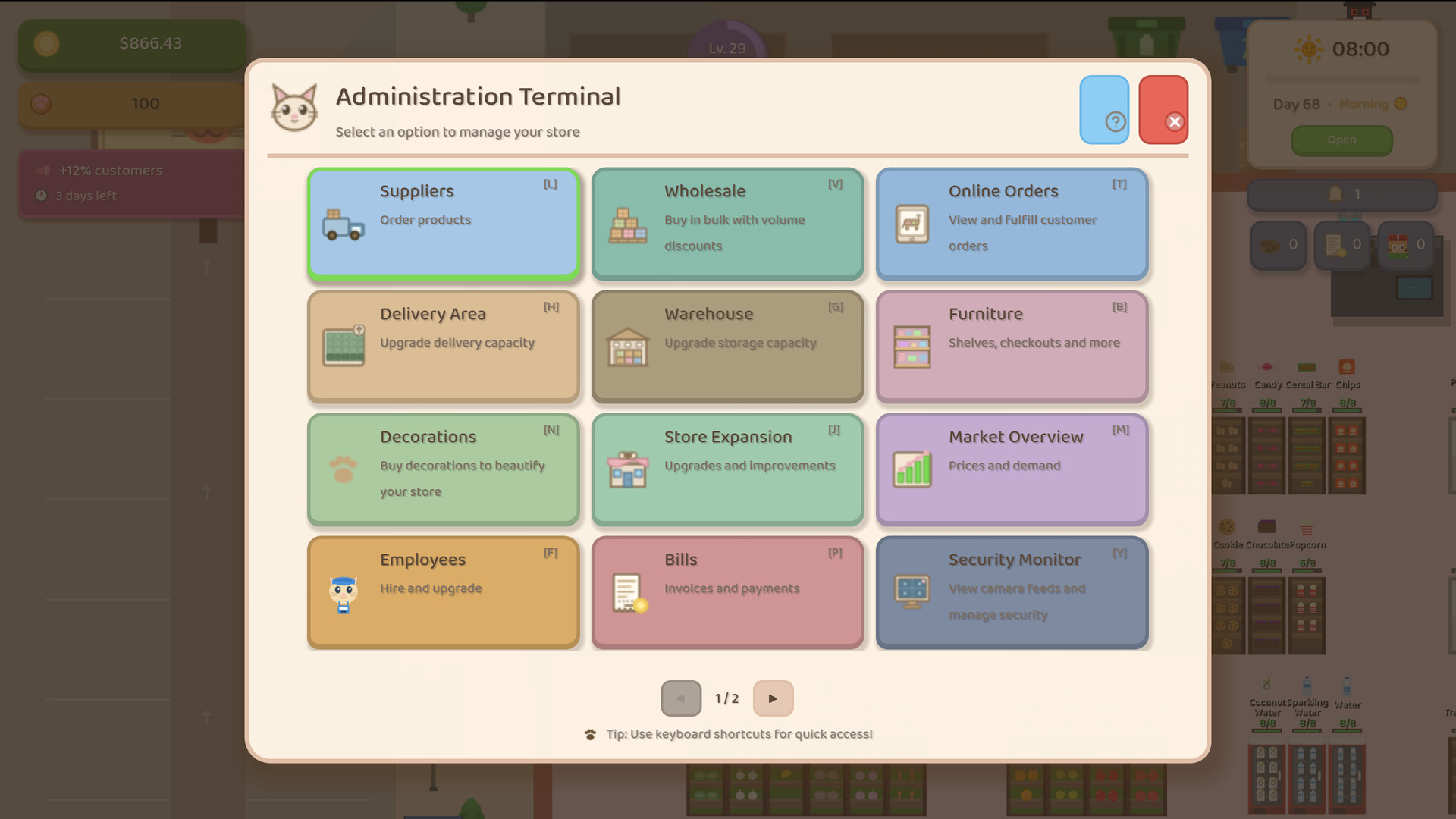This screenshot has height=819, width=1456.
Task: Click the Online Orders tablet icon
Action: [x=912, y=224]
